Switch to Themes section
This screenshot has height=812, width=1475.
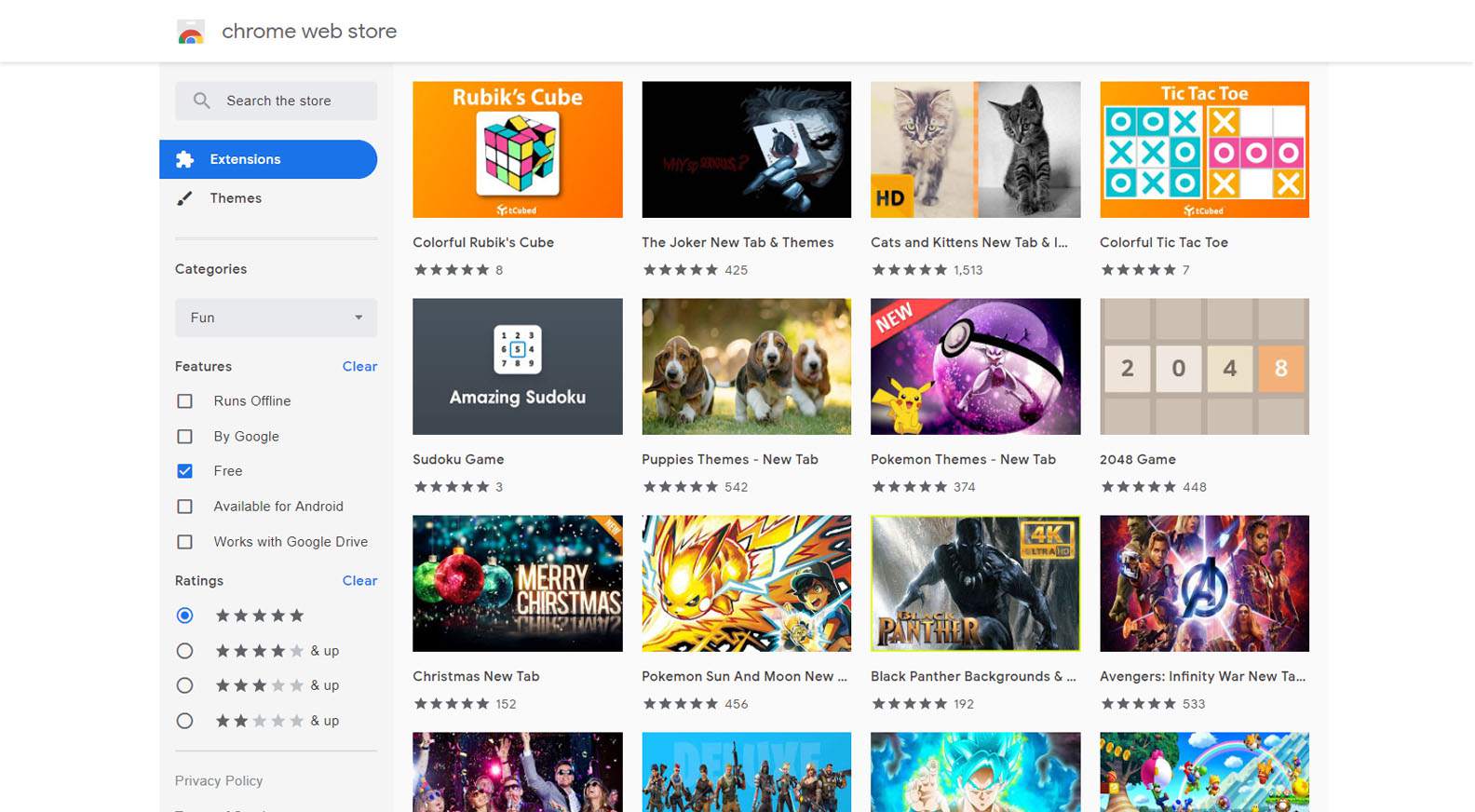pos(236,198)
